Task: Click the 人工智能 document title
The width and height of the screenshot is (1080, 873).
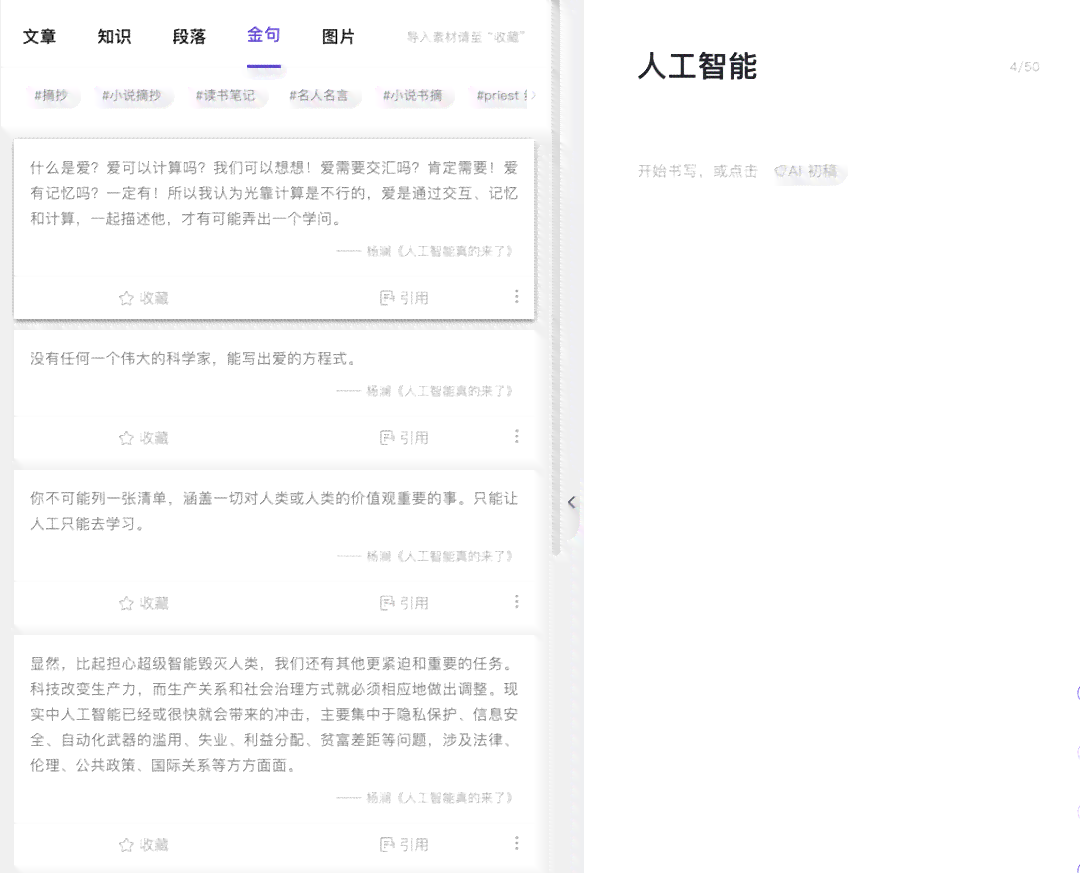Action: [697, 67]
